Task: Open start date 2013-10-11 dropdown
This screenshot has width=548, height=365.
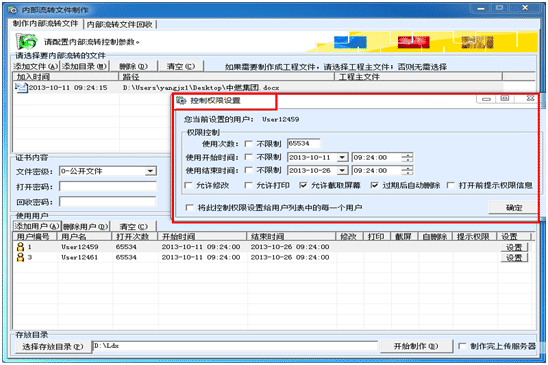Action: (342, 158)
